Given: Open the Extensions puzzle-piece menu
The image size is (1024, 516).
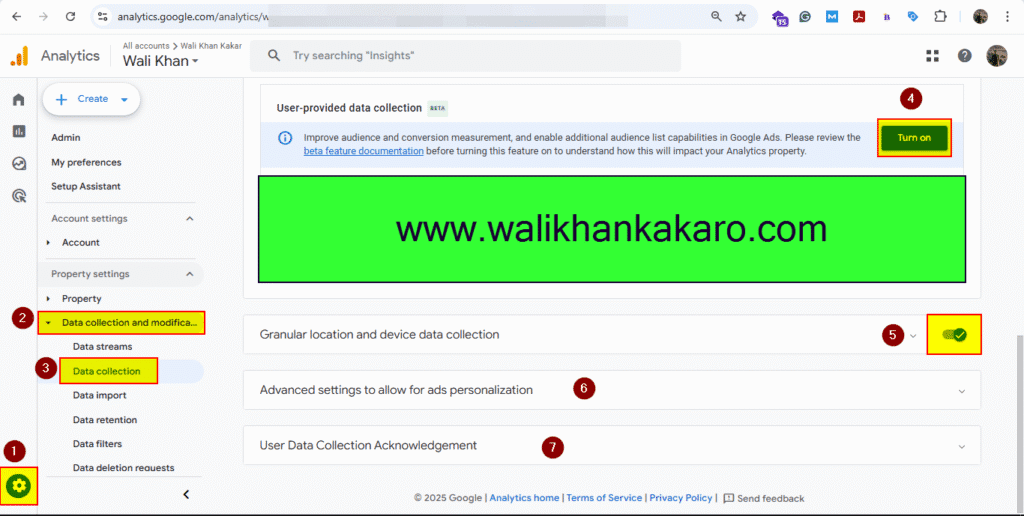Looking at the screenshot, I should click(940, 17).
